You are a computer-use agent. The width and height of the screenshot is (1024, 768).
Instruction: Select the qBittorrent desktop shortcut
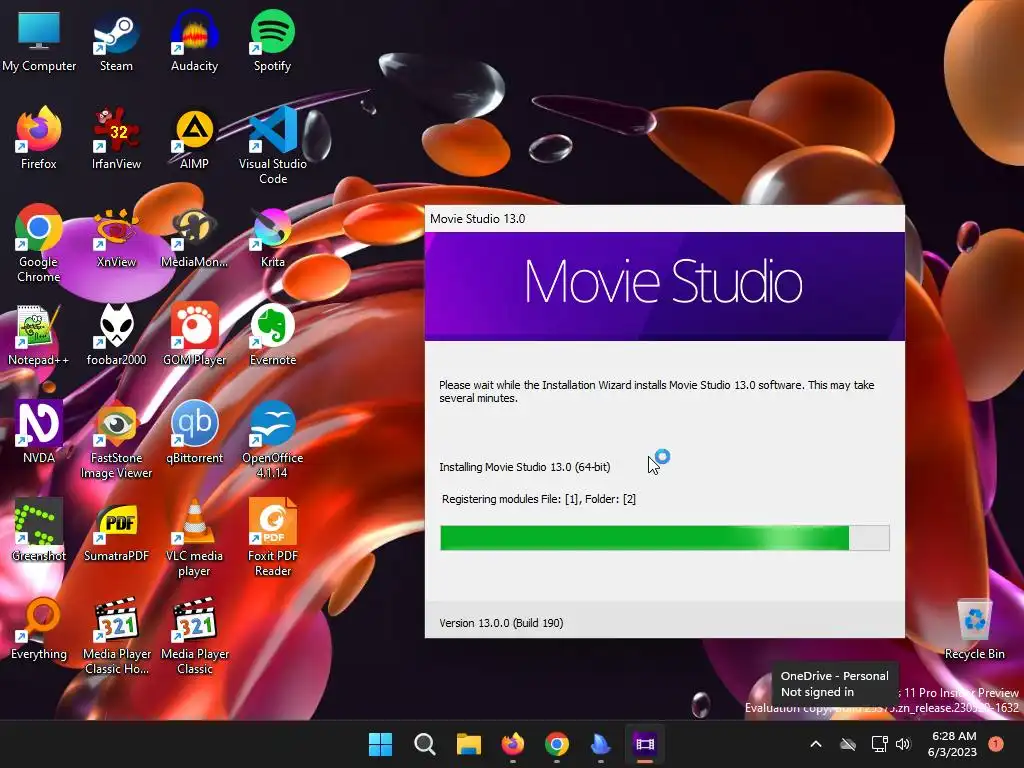[x=194, y=432]
